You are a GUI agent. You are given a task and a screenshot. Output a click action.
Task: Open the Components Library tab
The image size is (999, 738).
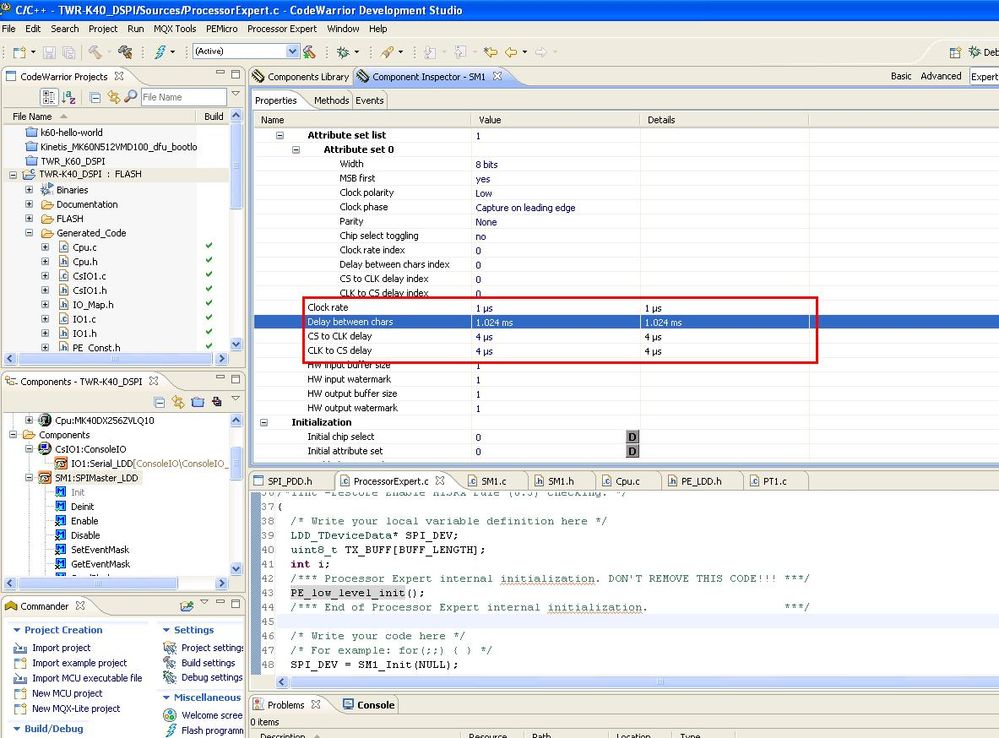point(301,76)
